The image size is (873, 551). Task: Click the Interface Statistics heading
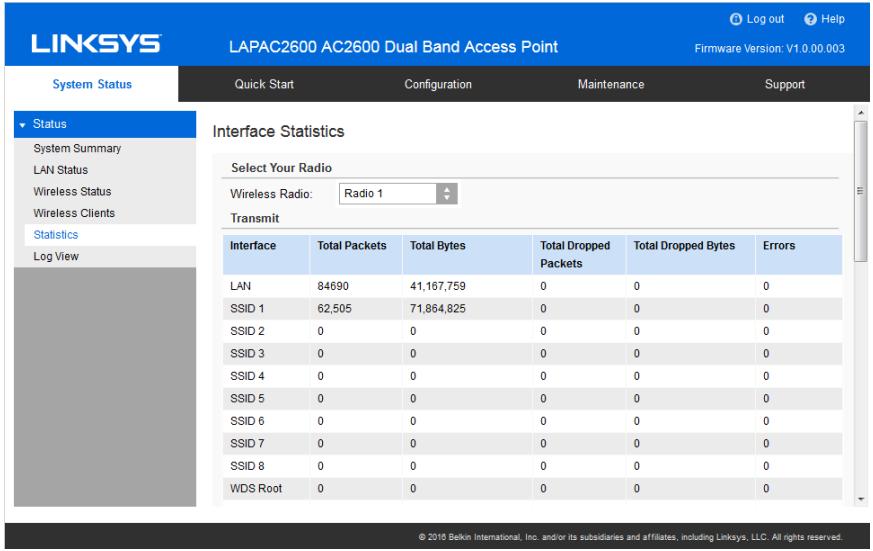pos(278,131)
